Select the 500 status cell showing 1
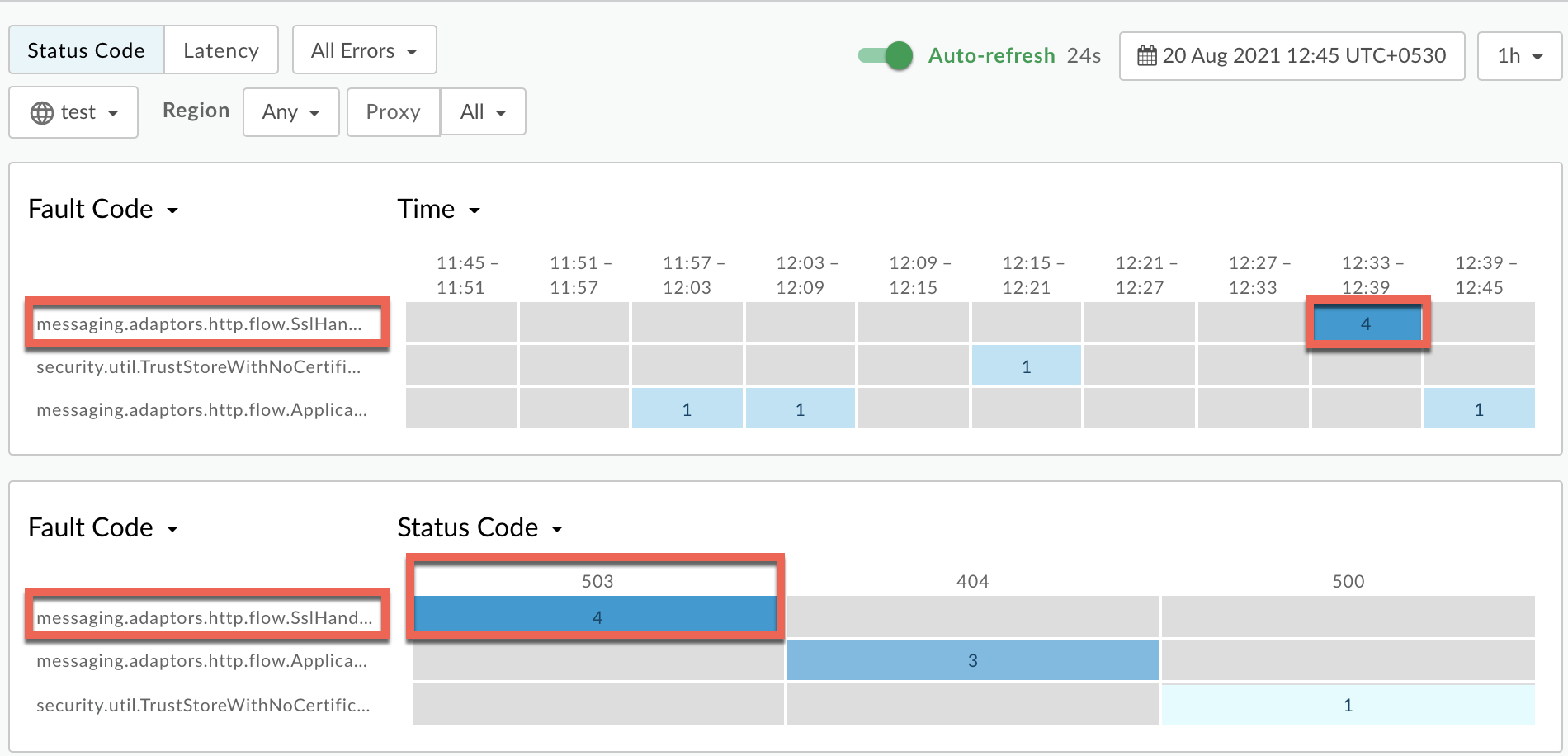Screen dimensions: 1568x756 (1348, 705)
